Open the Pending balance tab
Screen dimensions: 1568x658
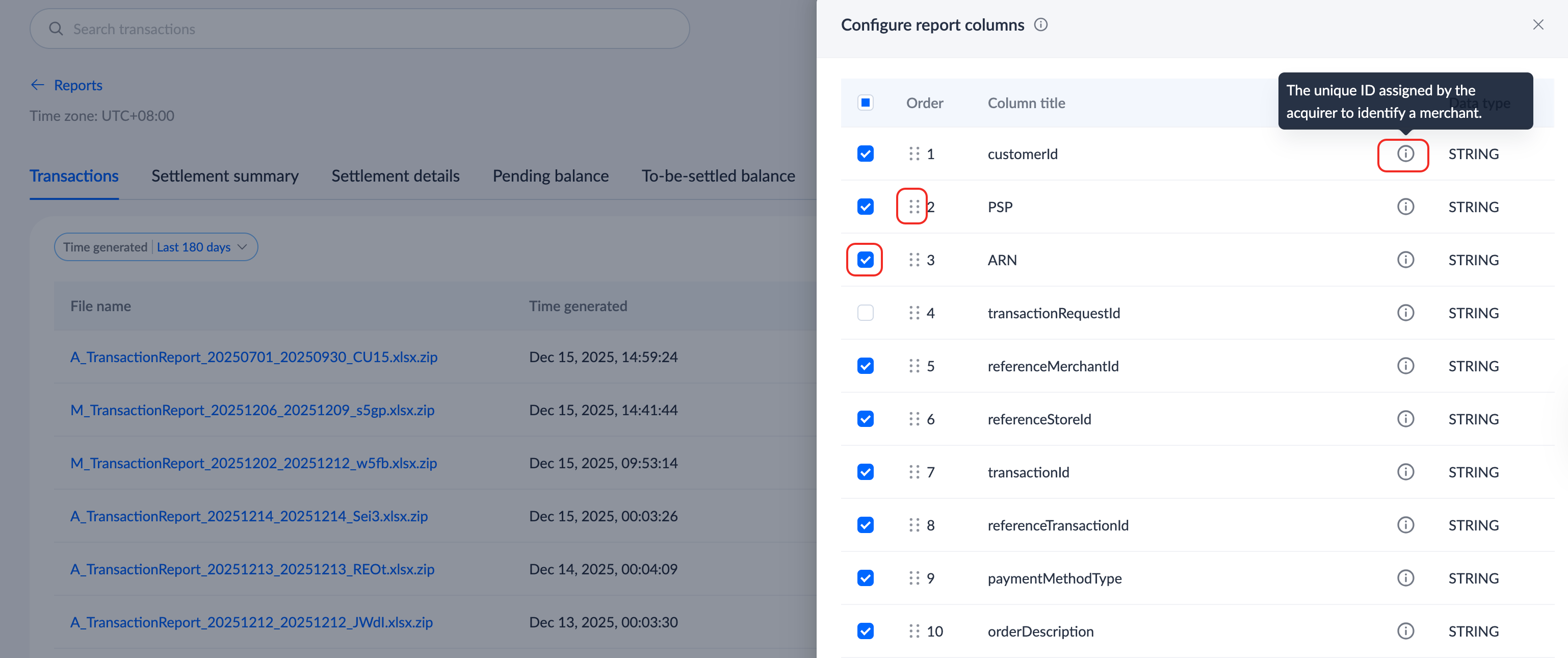tap(550, 176)
